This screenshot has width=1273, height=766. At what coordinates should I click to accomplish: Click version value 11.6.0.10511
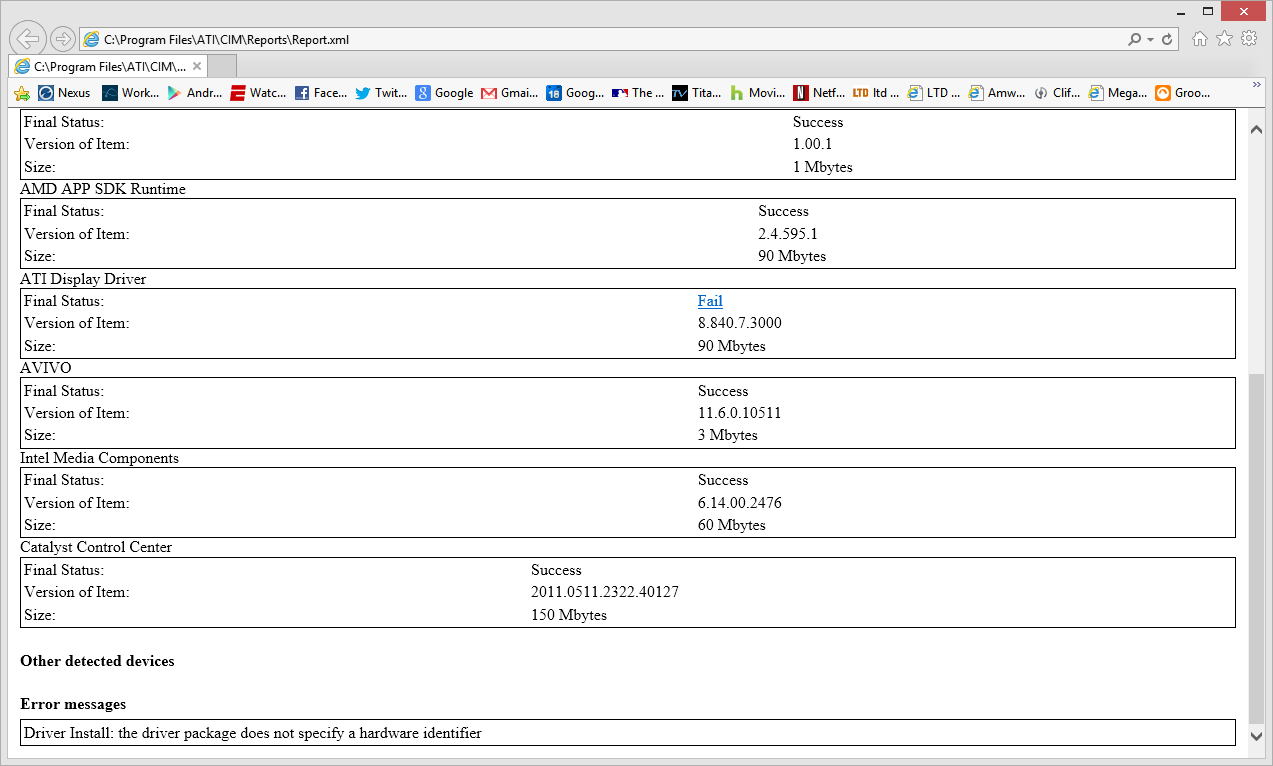[x=740, y=413]
